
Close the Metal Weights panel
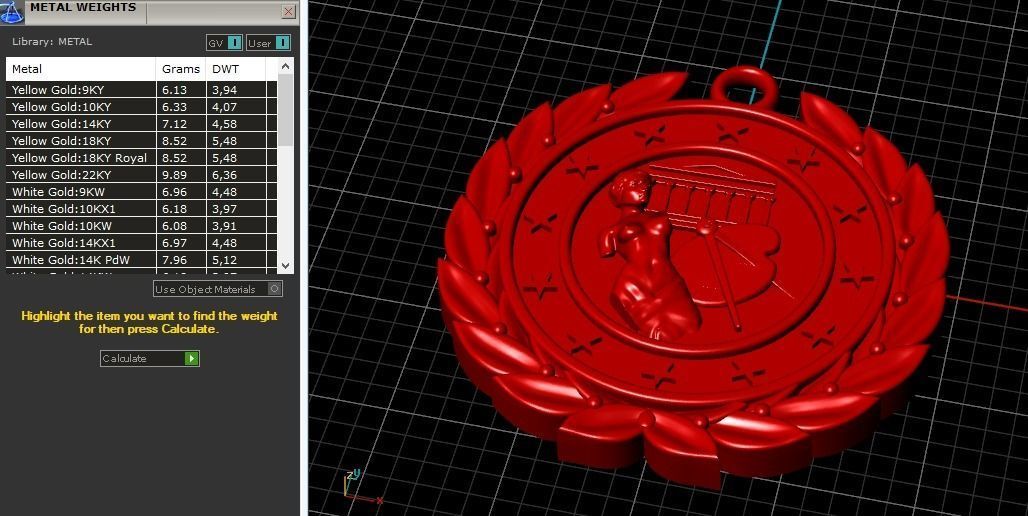click(288, 11)
